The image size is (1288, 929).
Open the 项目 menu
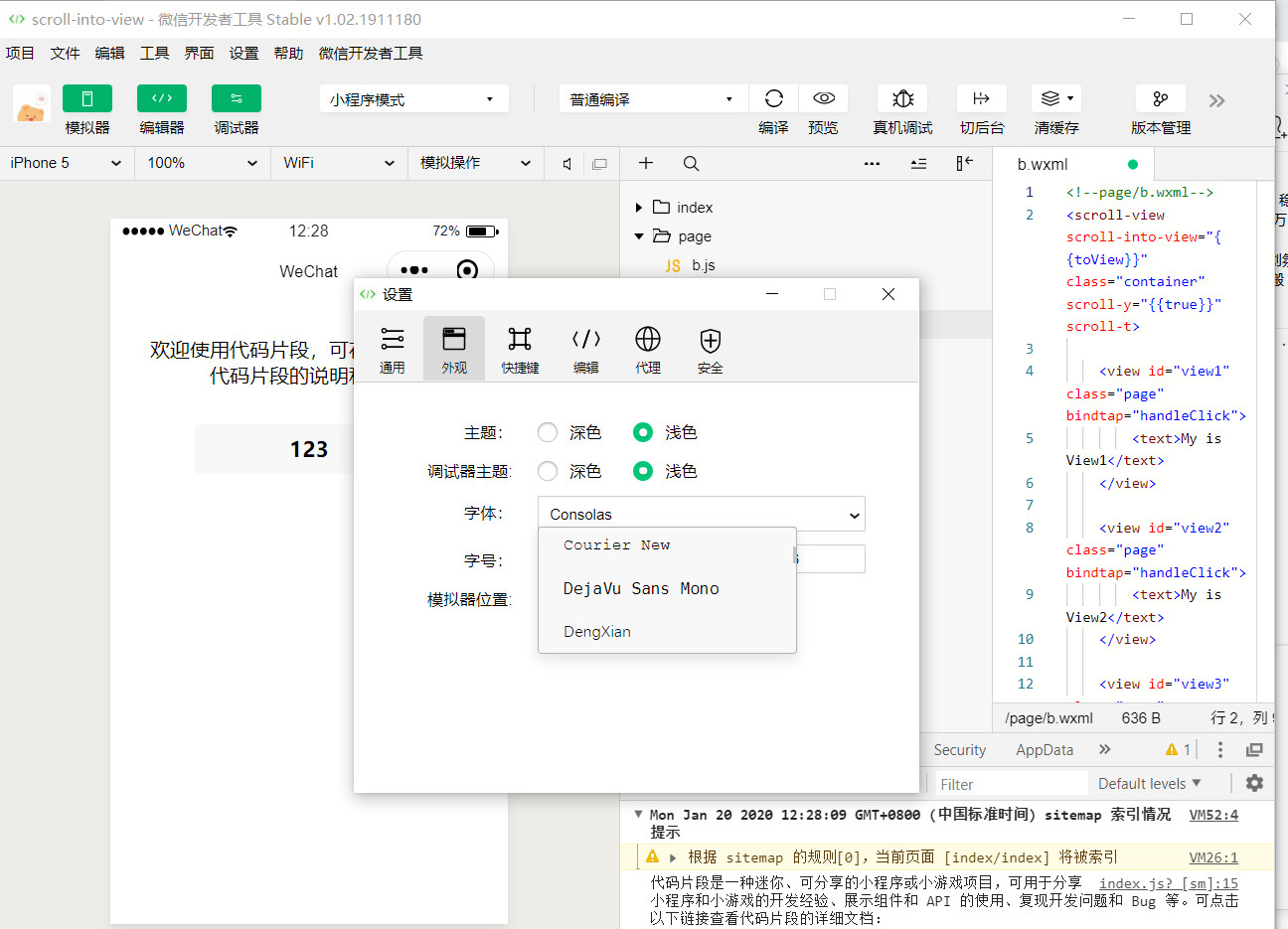[20, 54]
